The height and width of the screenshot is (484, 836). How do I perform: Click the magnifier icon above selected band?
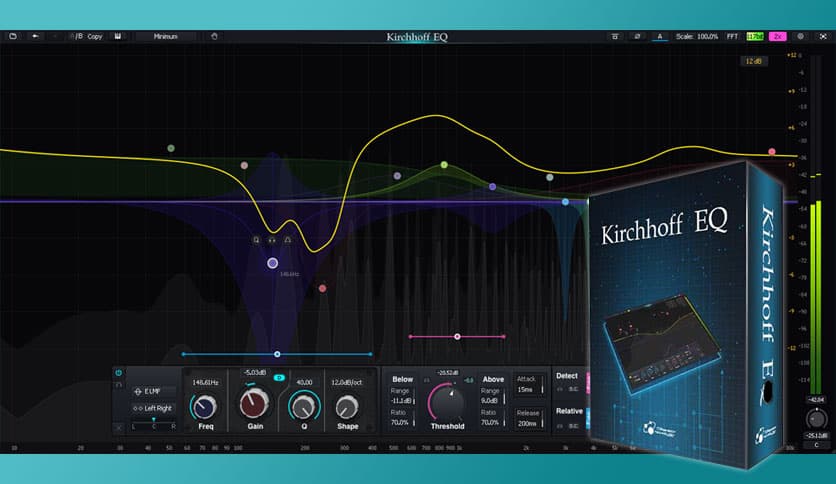(256, 240)
